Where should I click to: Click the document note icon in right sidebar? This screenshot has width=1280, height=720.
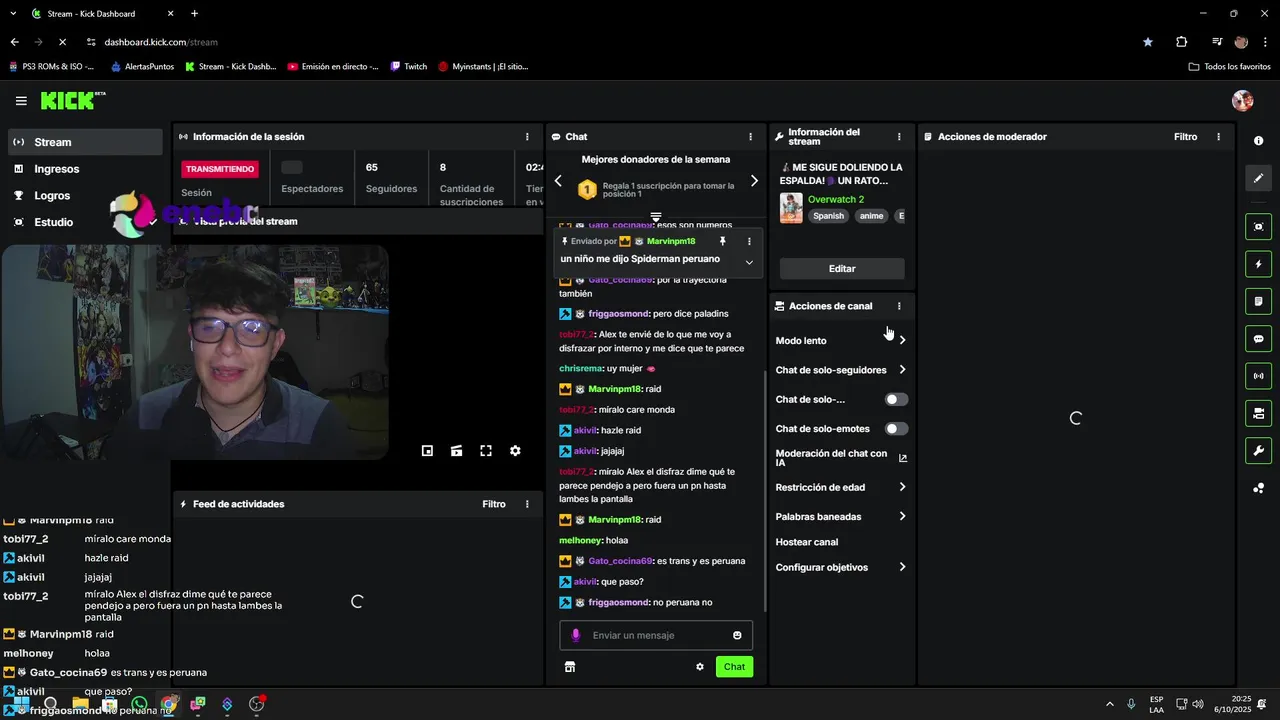point(1258,302)
